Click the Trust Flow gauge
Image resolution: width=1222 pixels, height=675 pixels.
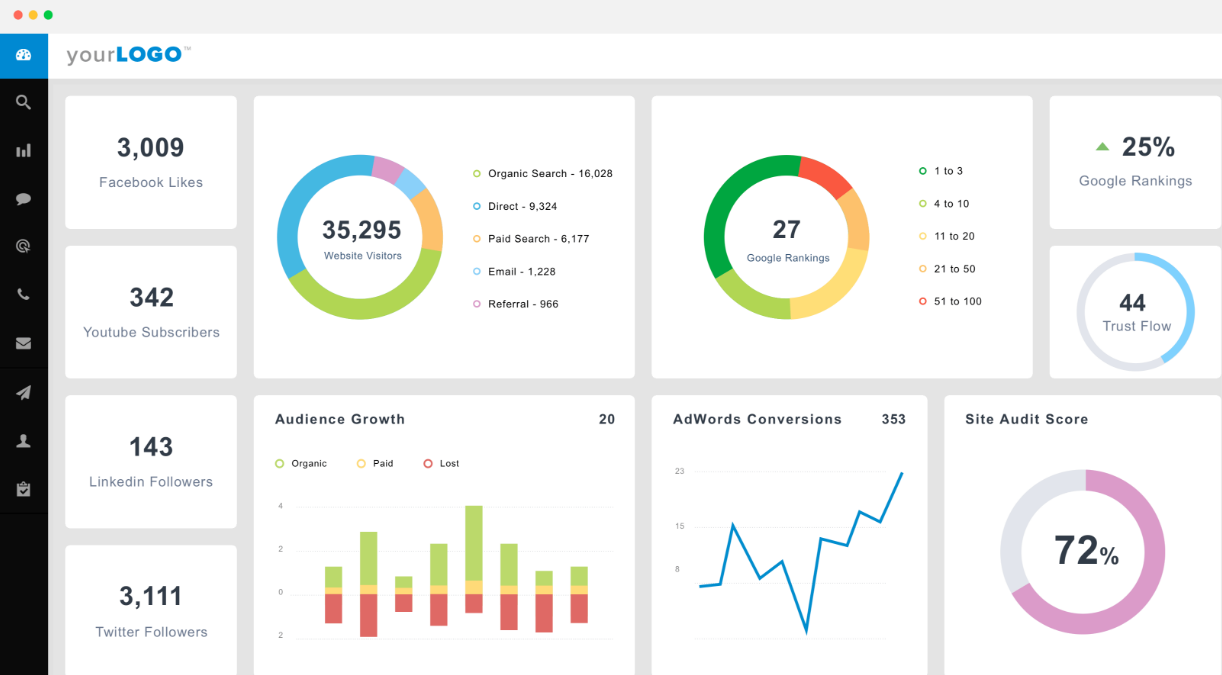point(1135,311)
